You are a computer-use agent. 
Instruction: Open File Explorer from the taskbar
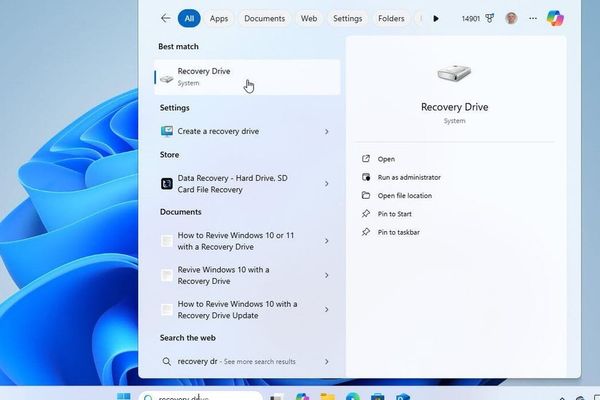tap(328, 397)
